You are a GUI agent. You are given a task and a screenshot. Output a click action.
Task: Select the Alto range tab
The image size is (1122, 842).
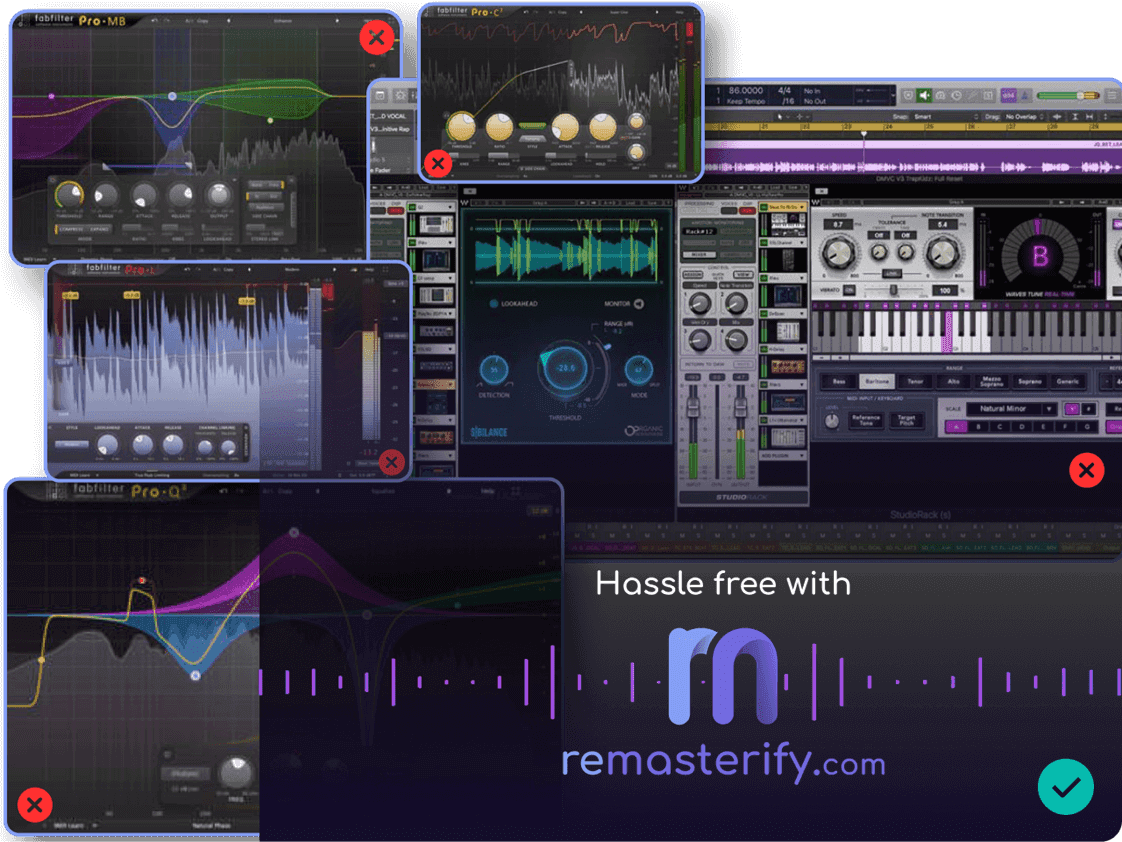(x=954, y=382)
